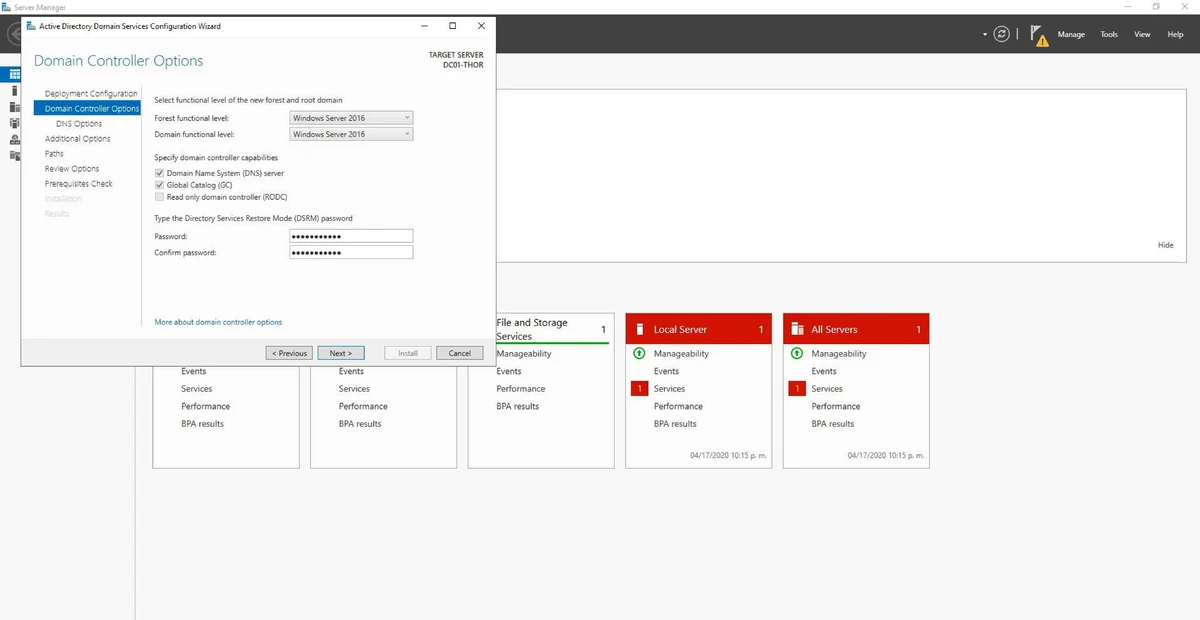The width and height of the screenshot is (1200, 620).
Task: Click the back arrow in Server Manager
Action: [14, 34]
